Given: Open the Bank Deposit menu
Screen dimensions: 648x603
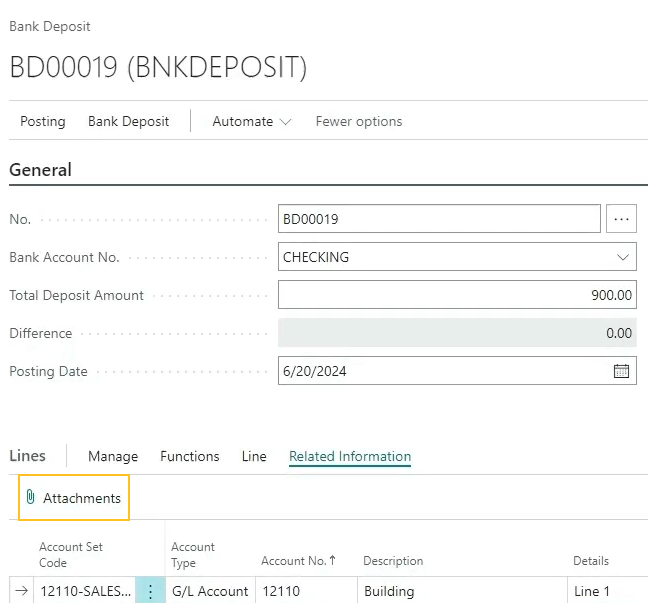Looking at the screenshot, I should point(128,122).
